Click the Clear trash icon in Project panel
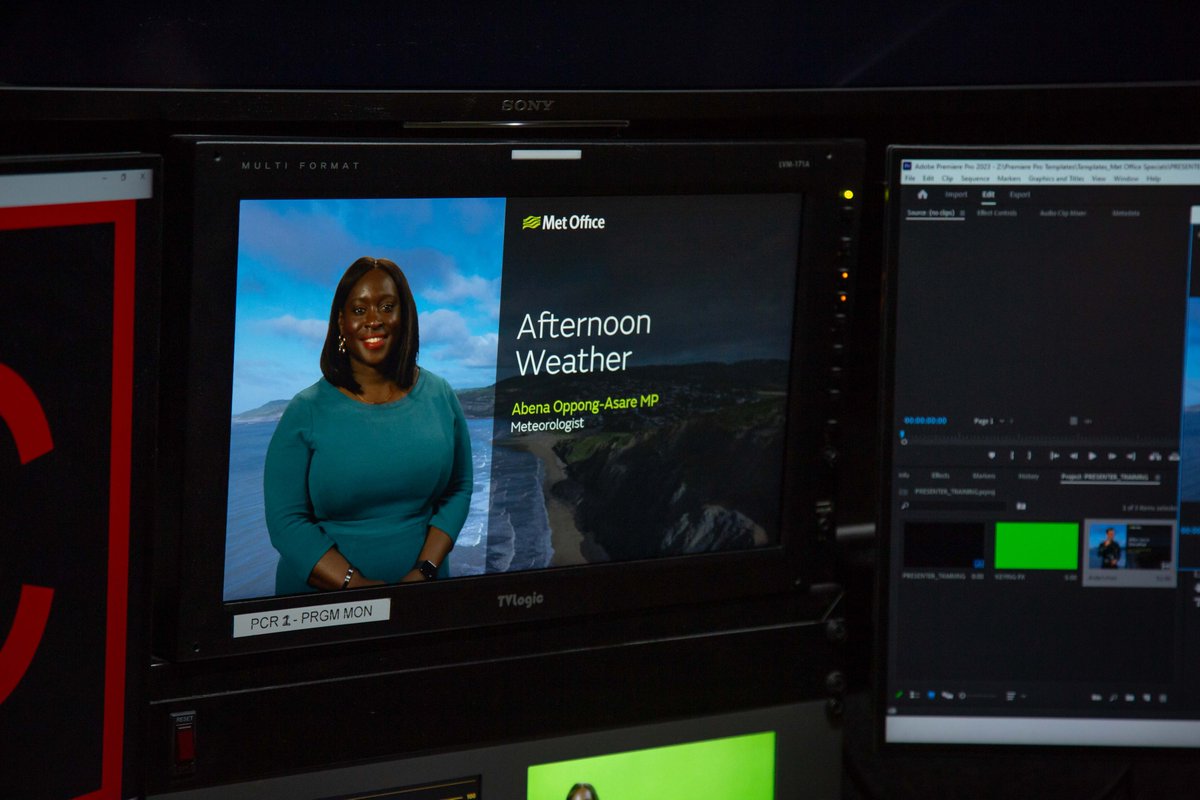The width and height of the screenshot is (1200, 800). click(x=1163, y=697)
